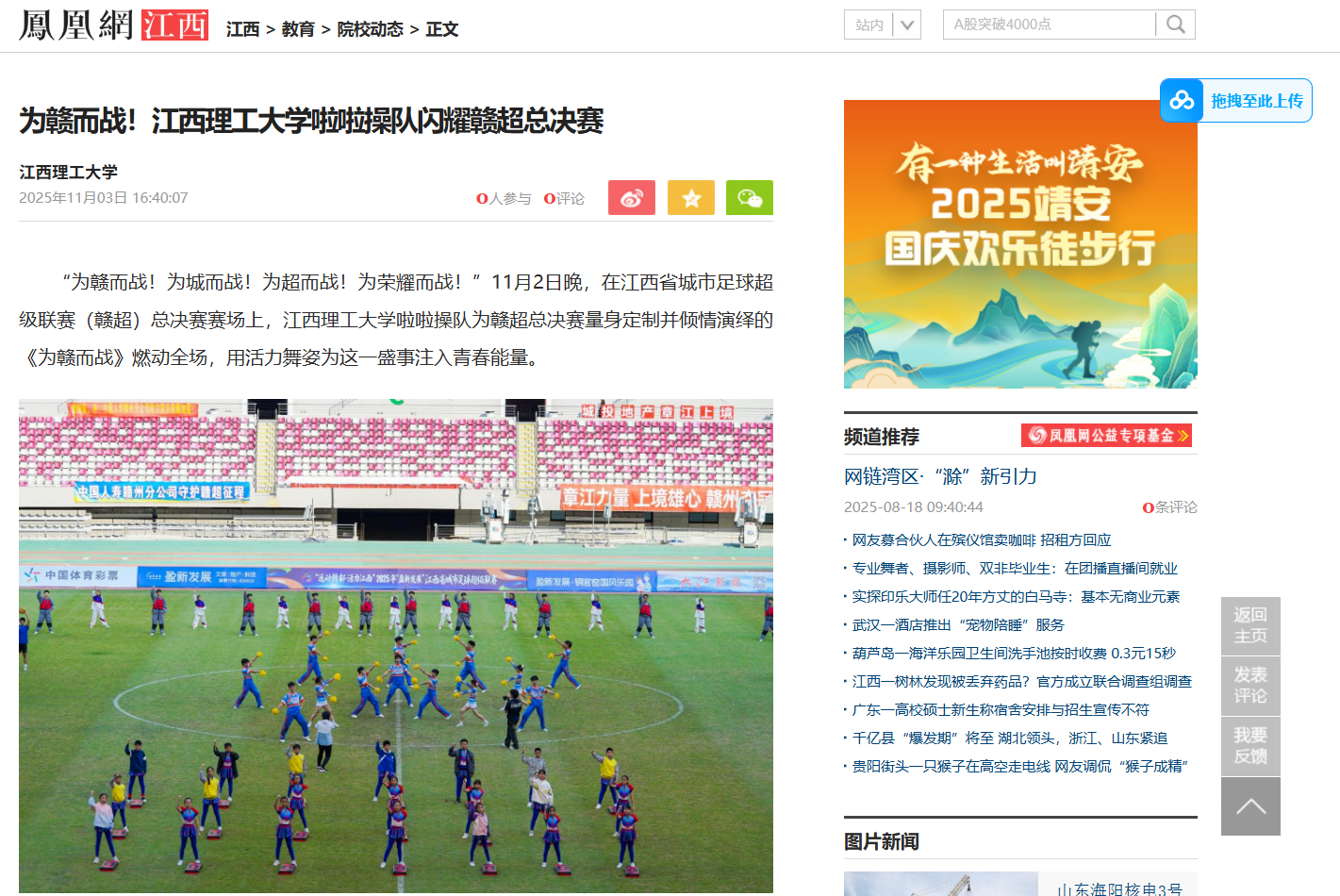
Task: Click the 凤凰网公益专项基金 banner
Action: [x=1106, y=435]
